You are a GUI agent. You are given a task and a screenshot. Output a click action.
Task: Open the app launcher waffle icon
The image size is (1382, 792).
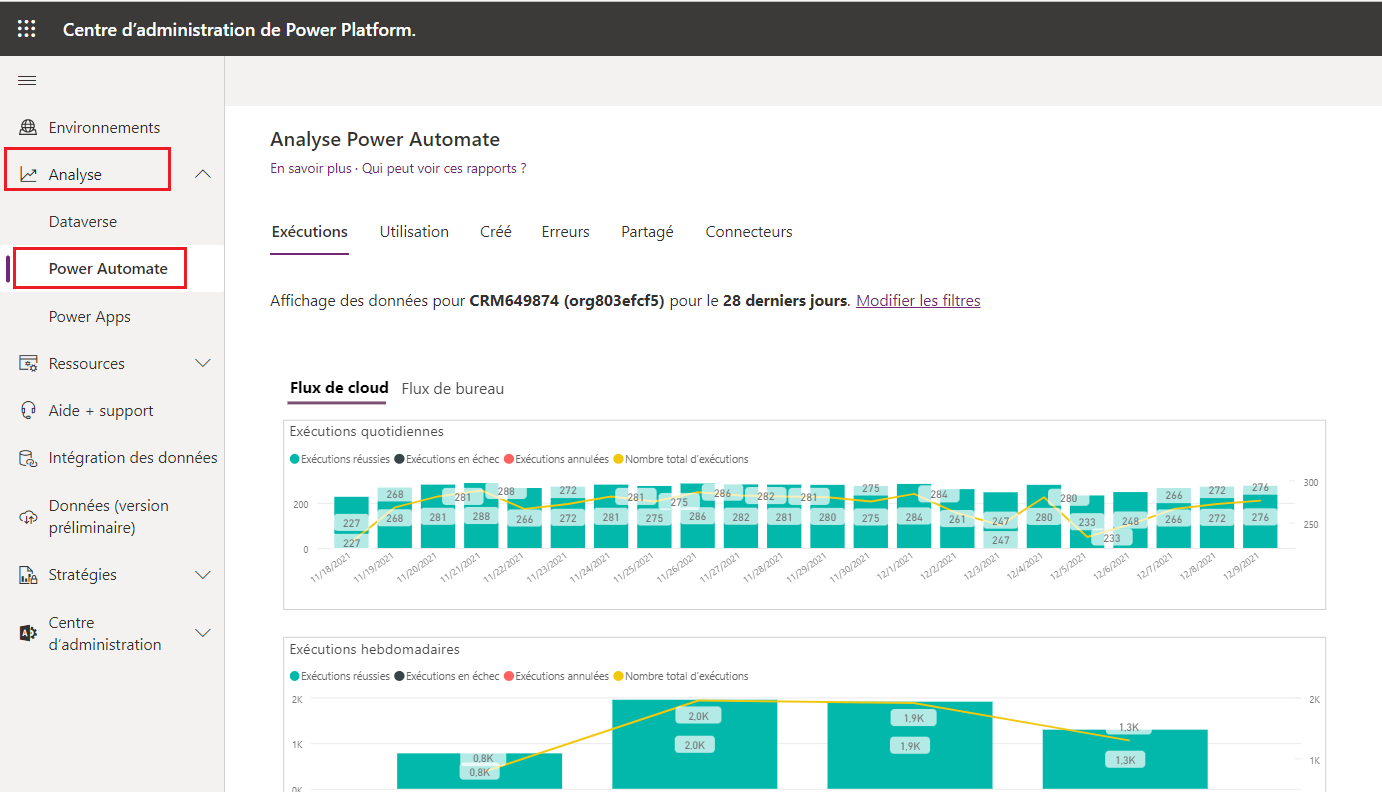(27, 29)
